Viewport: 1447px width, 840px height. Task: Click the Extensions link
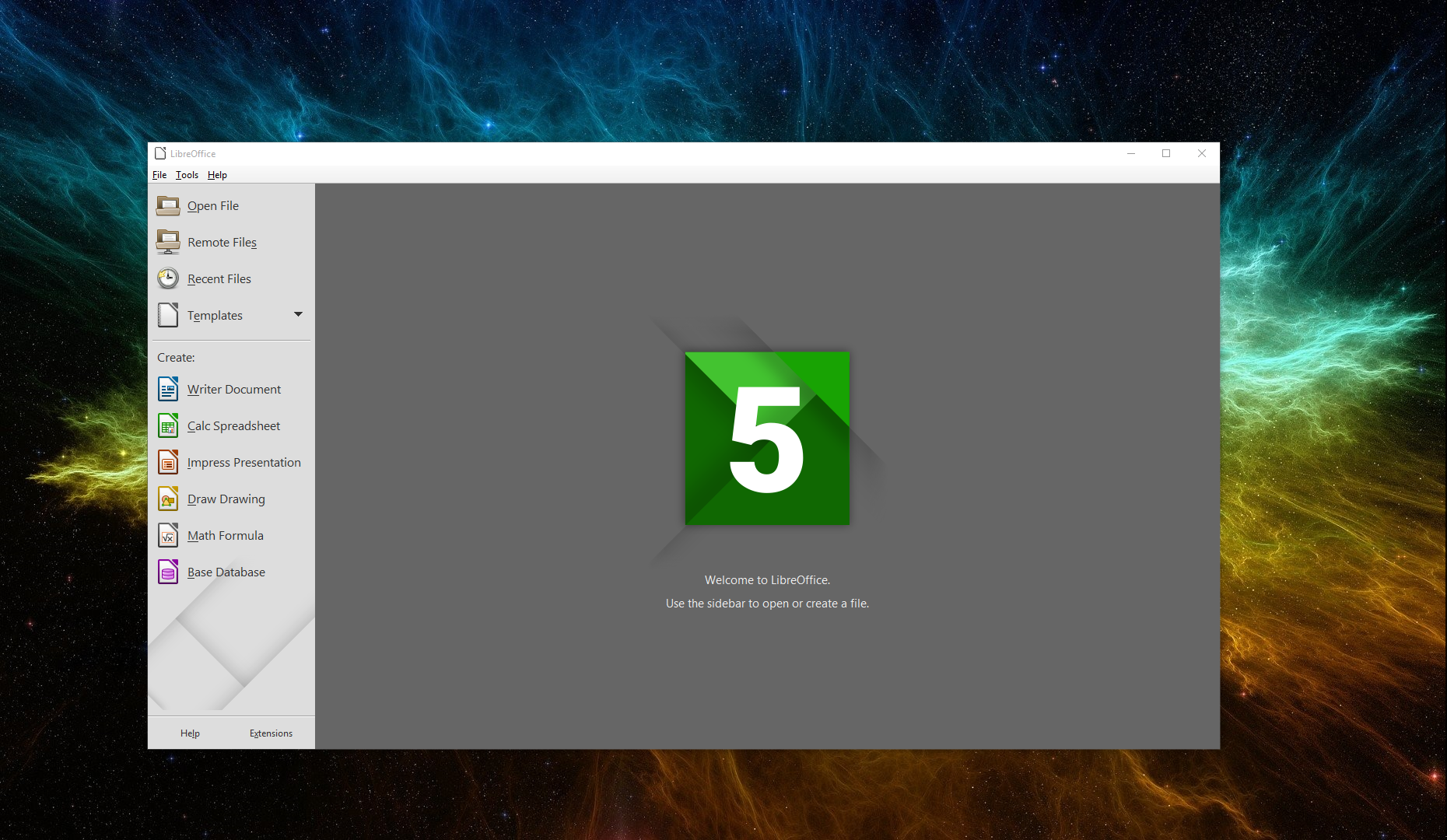coord(271,733)
